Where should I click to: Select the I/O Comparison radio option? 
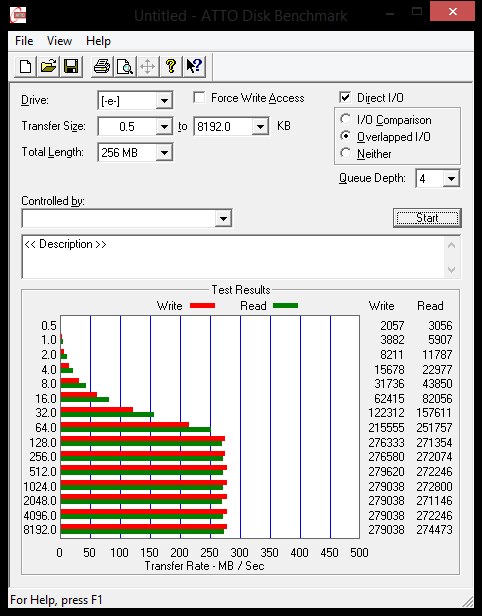click(x=346, y=119)
